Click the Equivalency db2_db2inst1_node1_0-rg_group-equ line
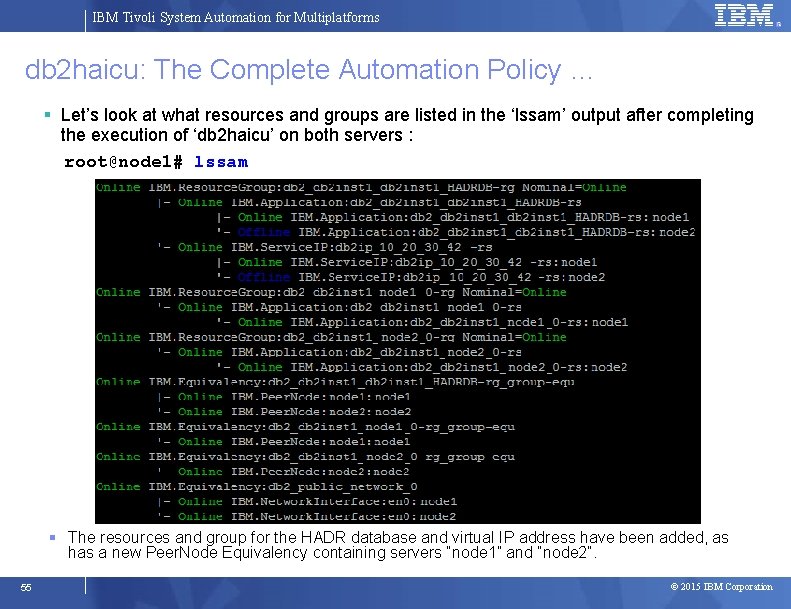The image size is (791, 609). click(x=305, y=427)
